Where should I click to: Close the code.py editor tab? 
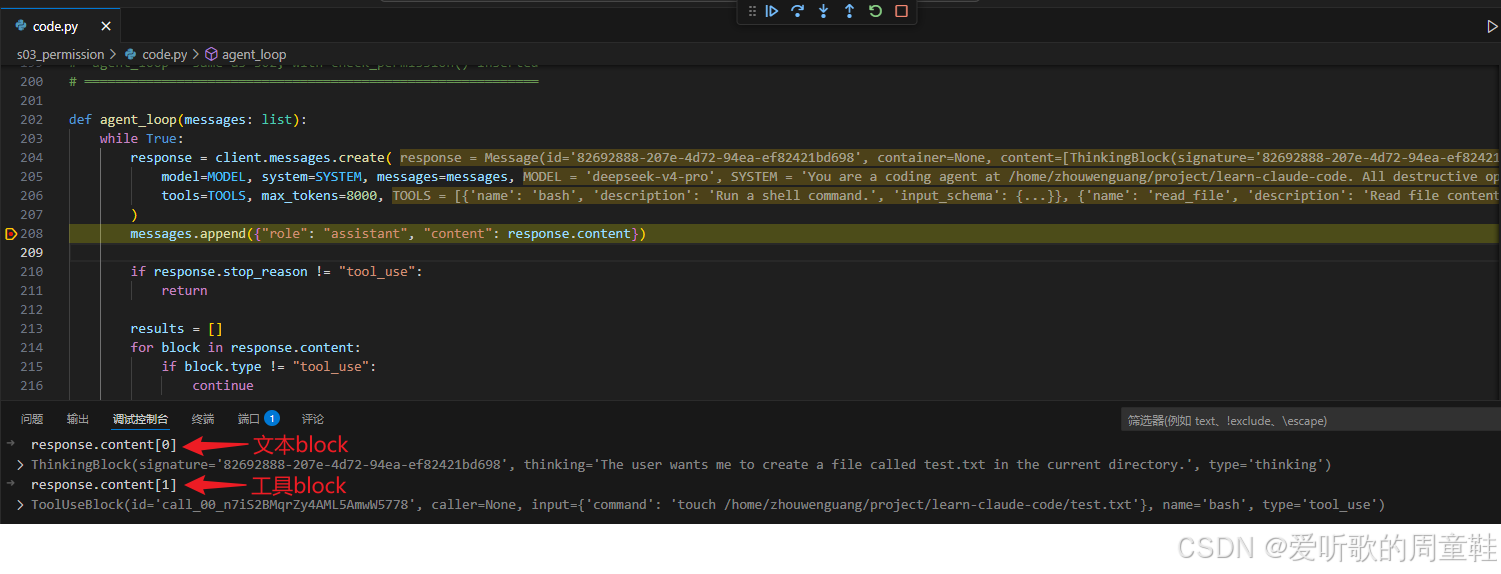coord(103,27)
